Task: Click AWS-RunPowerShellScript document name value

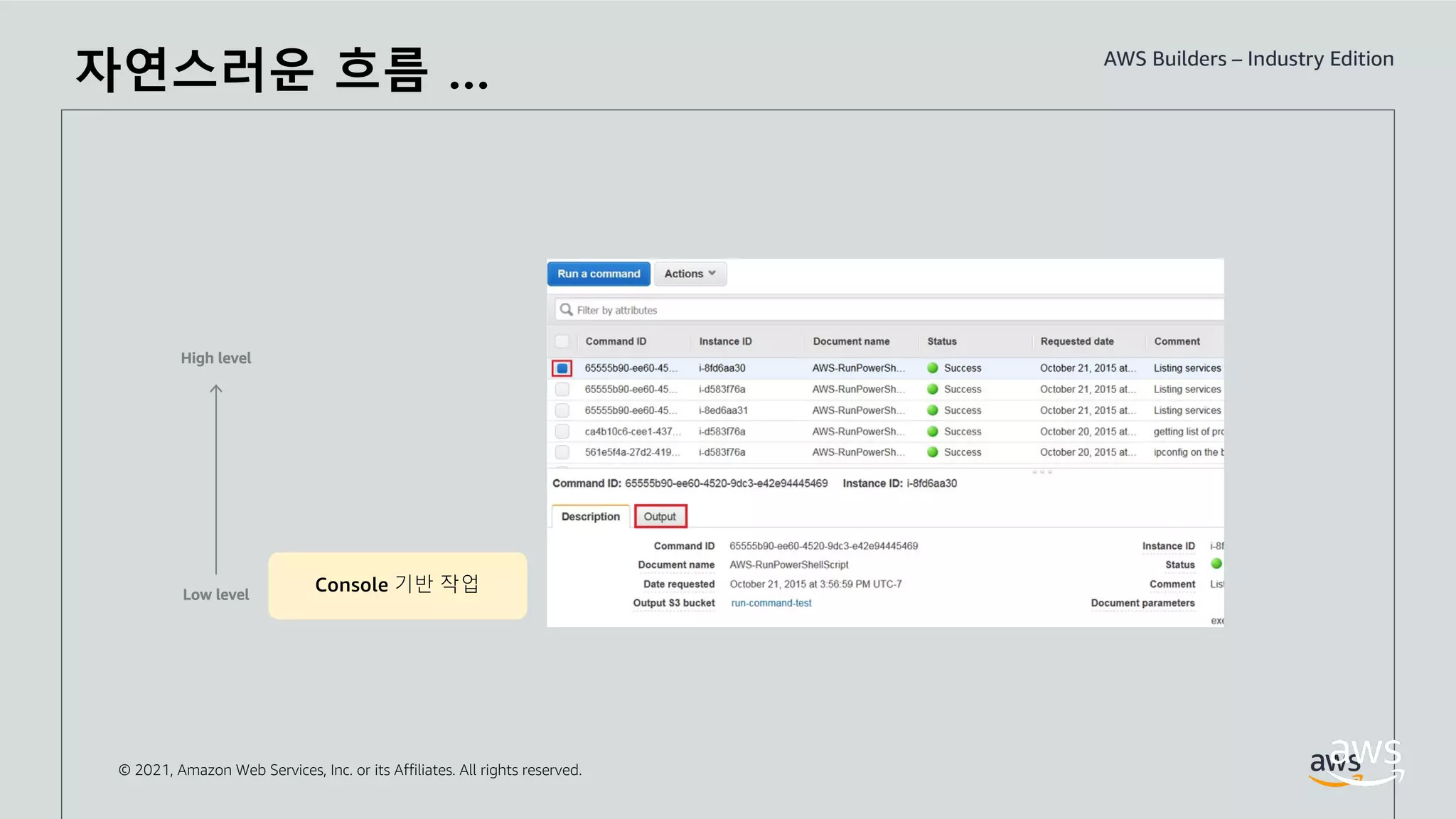Action: click(789, 564)
